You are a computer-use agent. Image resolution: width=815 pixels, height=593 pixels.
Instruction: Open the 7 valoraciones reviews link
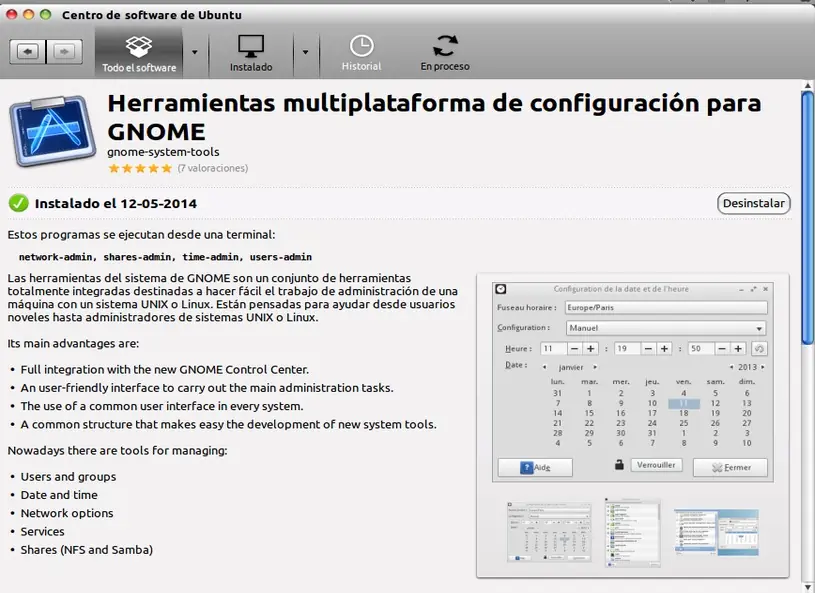click(213, 168)
